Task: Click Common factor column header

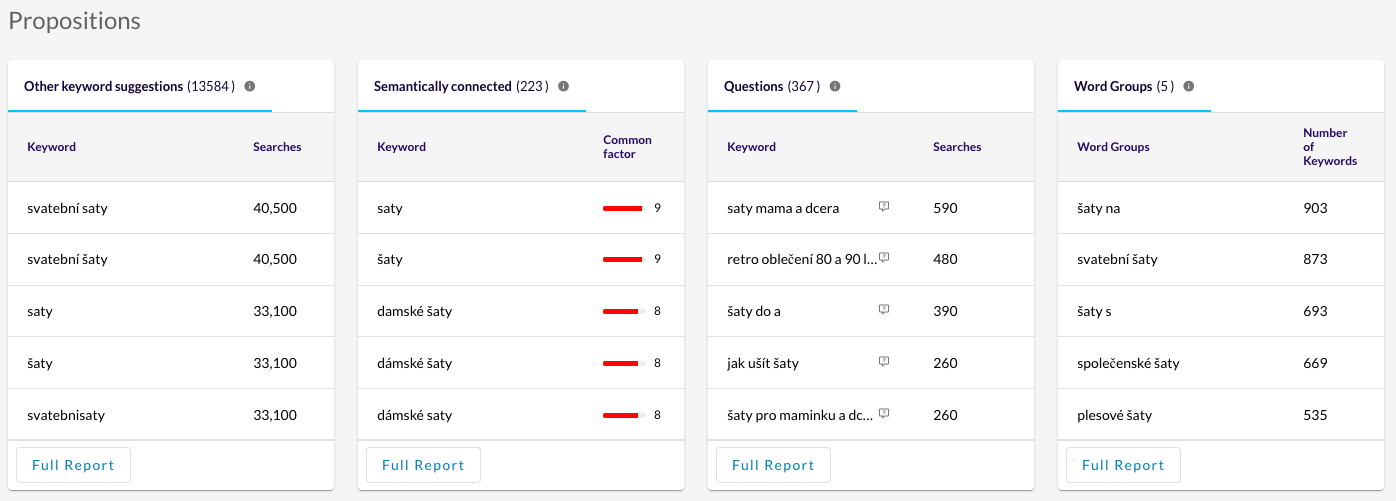Action: [627, 147]
